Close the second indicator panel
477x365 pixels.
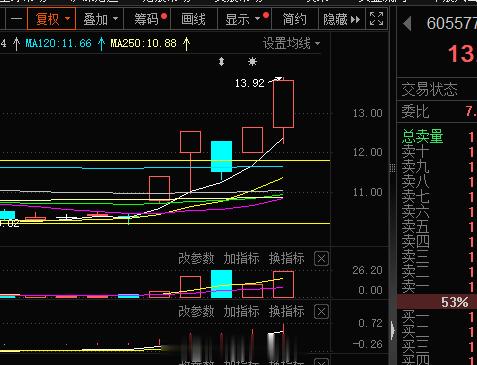[321, 312]
